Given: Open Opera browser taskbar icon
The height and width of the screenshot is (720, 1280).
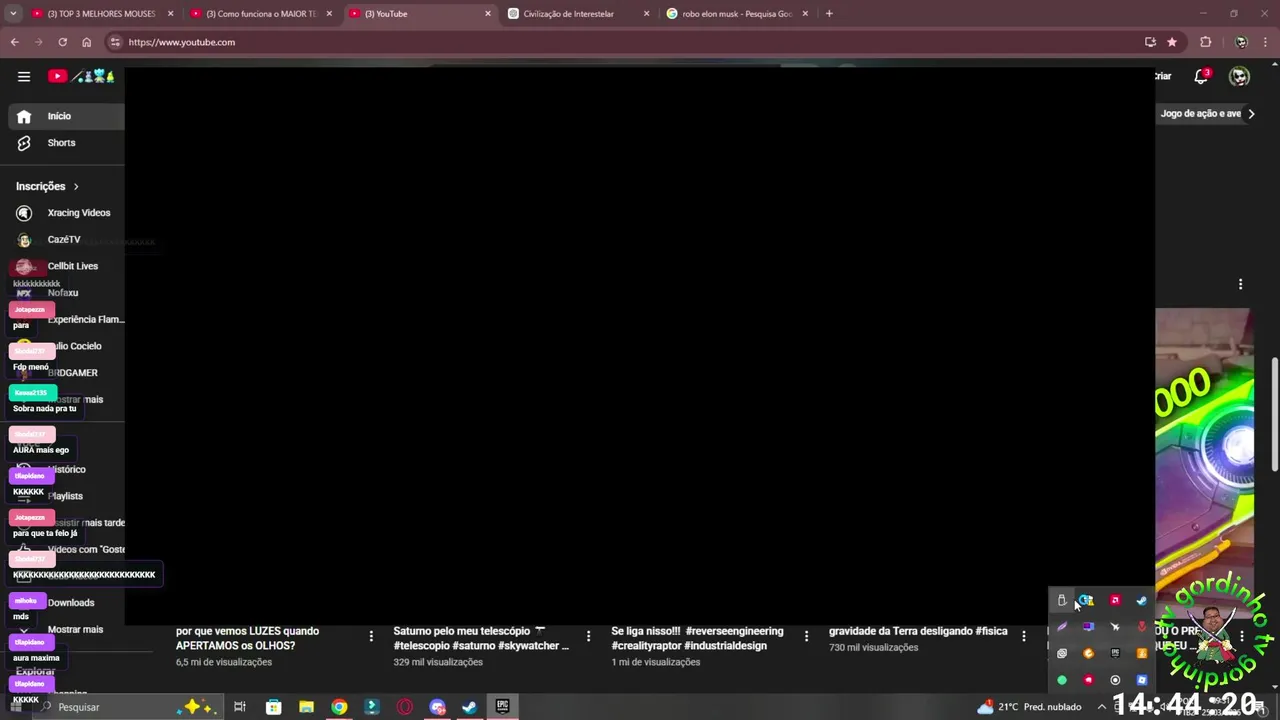Looking at the screenshot, I should point(405,707).
